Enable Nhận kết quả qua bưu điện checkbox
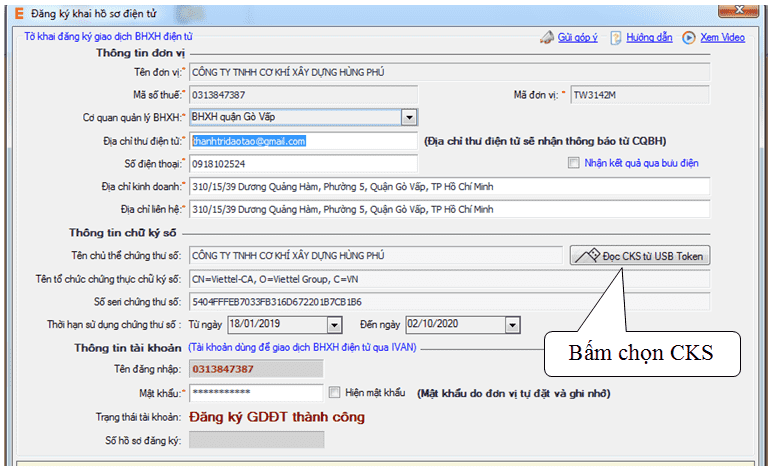The height and width of the screenshot is (469, 771). pos(574,163)
